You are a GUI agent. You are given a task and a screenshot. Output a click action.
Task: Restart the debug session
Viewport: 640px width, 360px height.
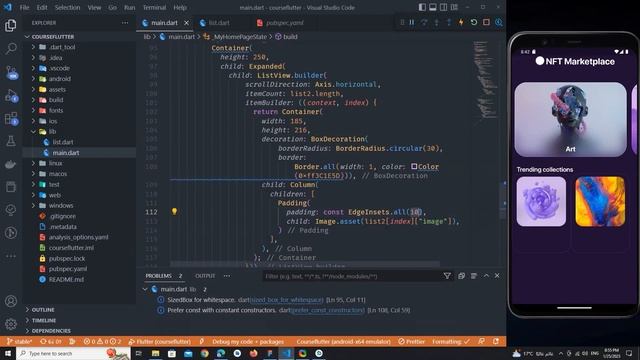tap(473, 22)
